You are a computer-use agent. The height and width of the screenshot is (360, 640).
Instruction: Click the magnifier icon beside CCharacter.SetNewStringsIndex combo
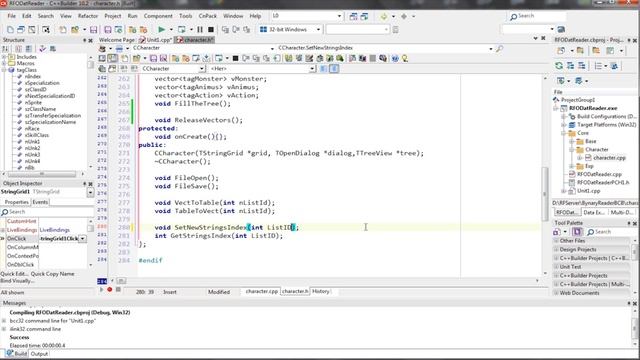499,49
